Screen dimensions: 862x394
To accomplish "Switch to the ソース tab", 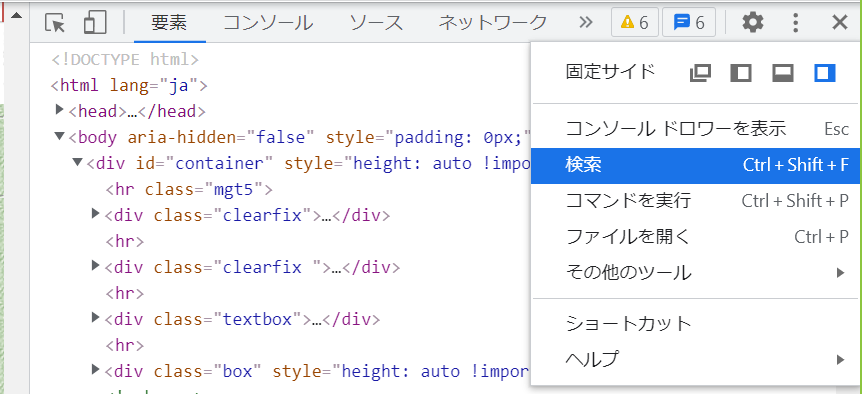I will click(377, 23).
